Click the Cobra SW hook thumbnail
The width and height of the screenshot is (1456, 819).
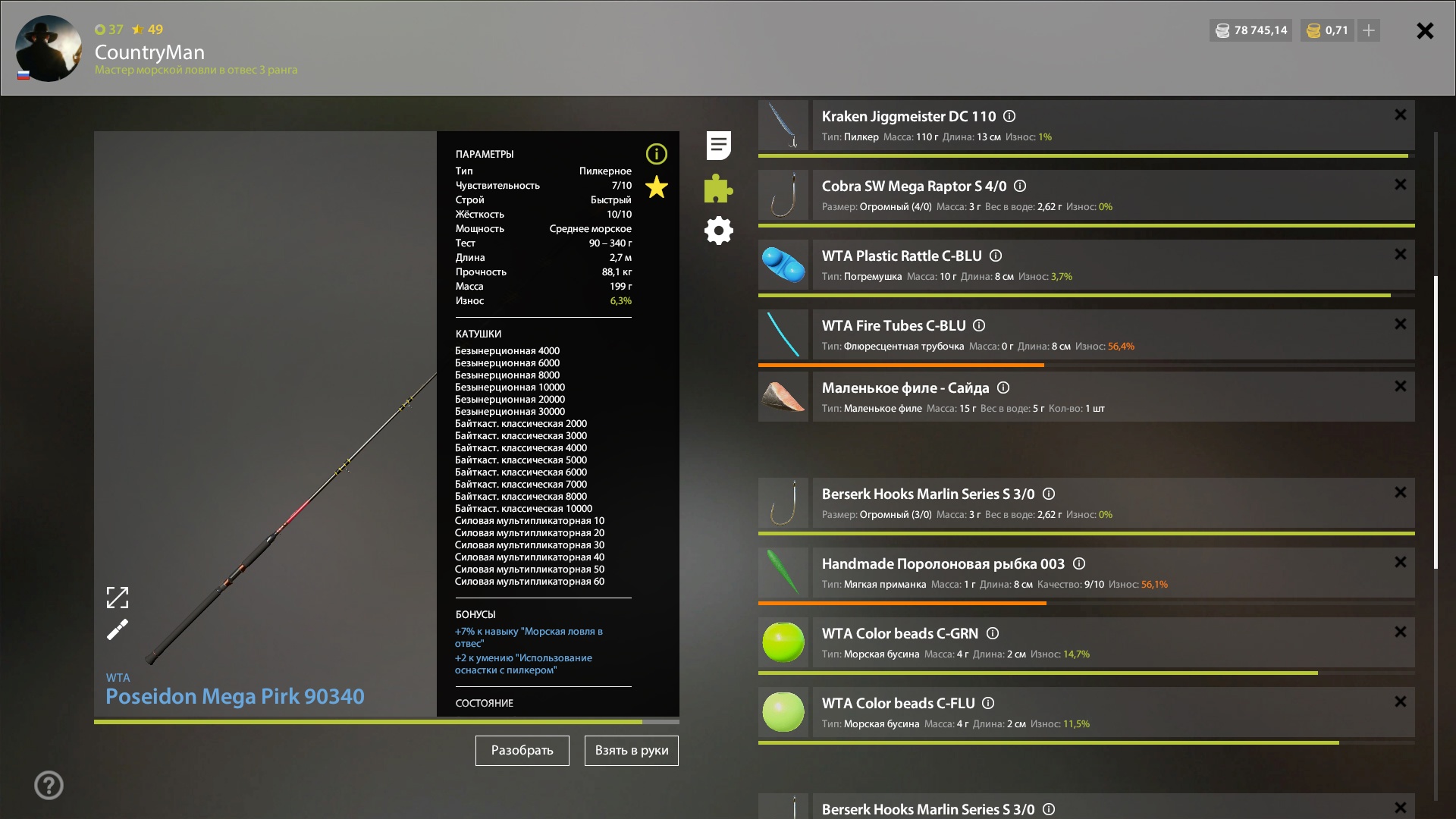(783, 195)
